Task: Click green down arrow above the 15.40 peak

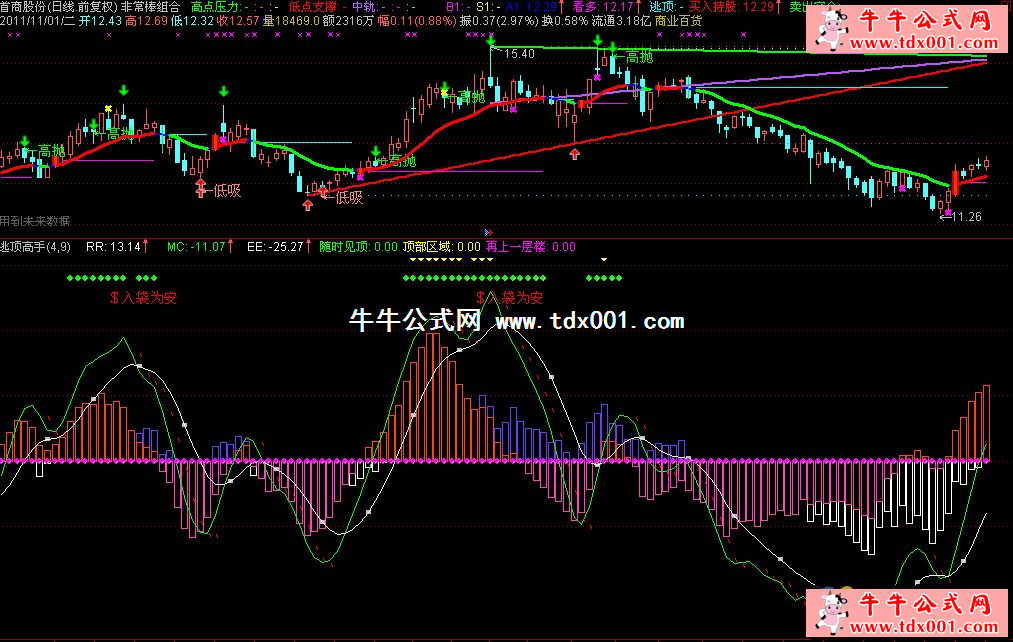Action: tap(490, 42)
